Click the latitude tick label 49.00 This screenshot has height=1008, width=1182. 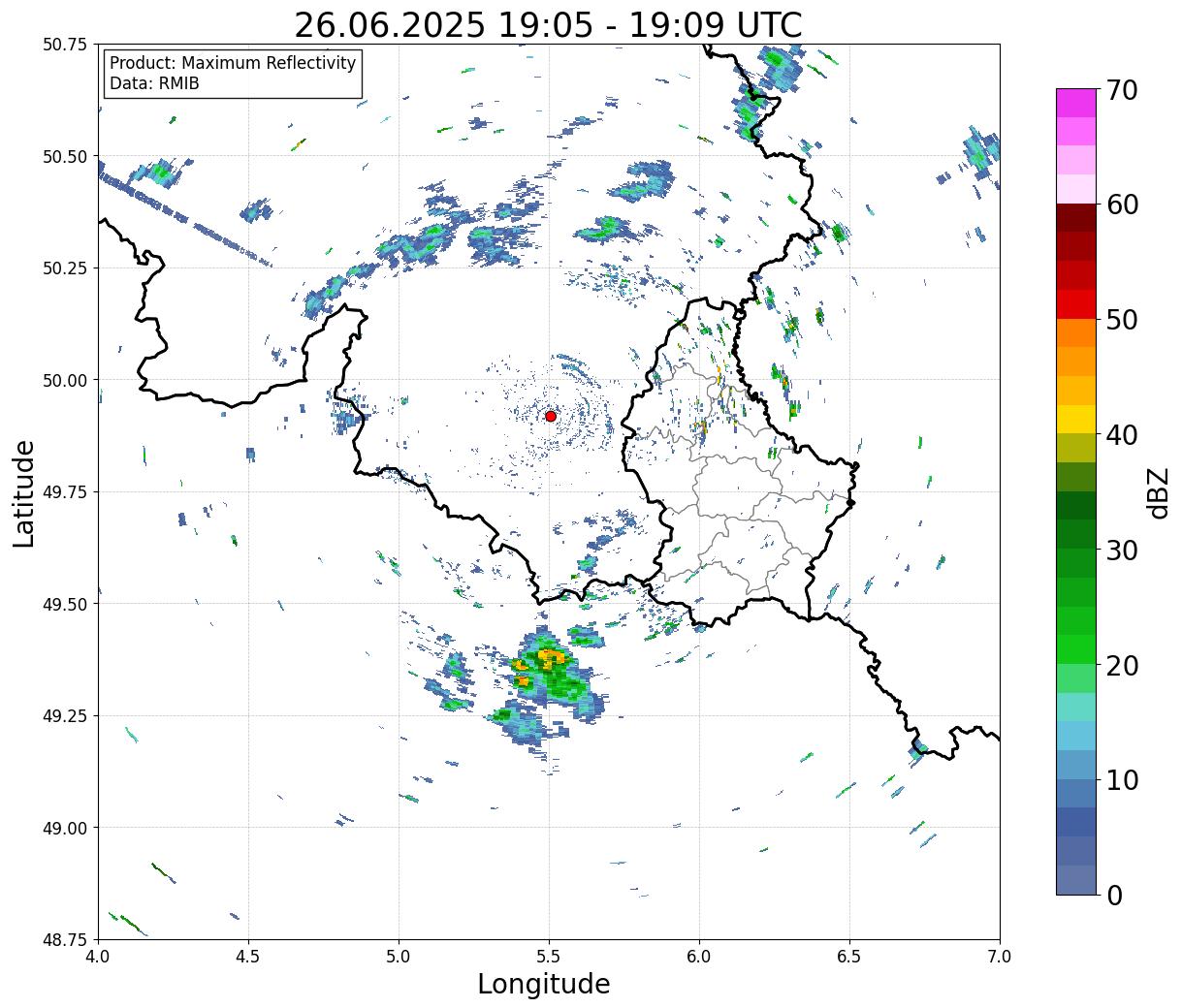65,828
